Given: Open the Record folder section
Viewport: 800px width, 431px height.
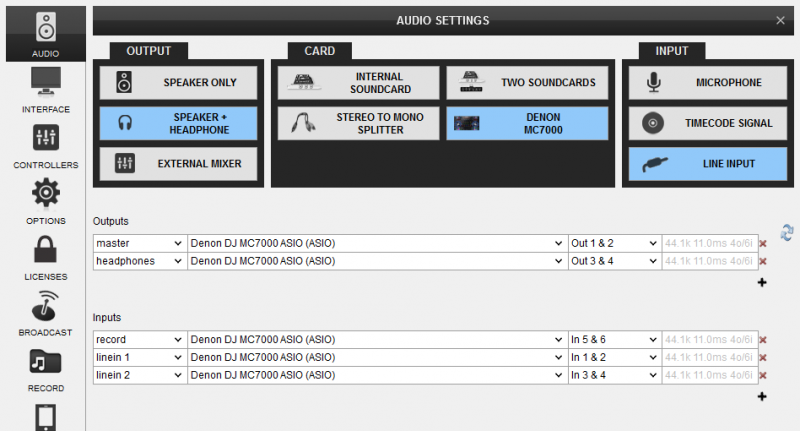Looking at the screenshot, I should tap(45, 370).
